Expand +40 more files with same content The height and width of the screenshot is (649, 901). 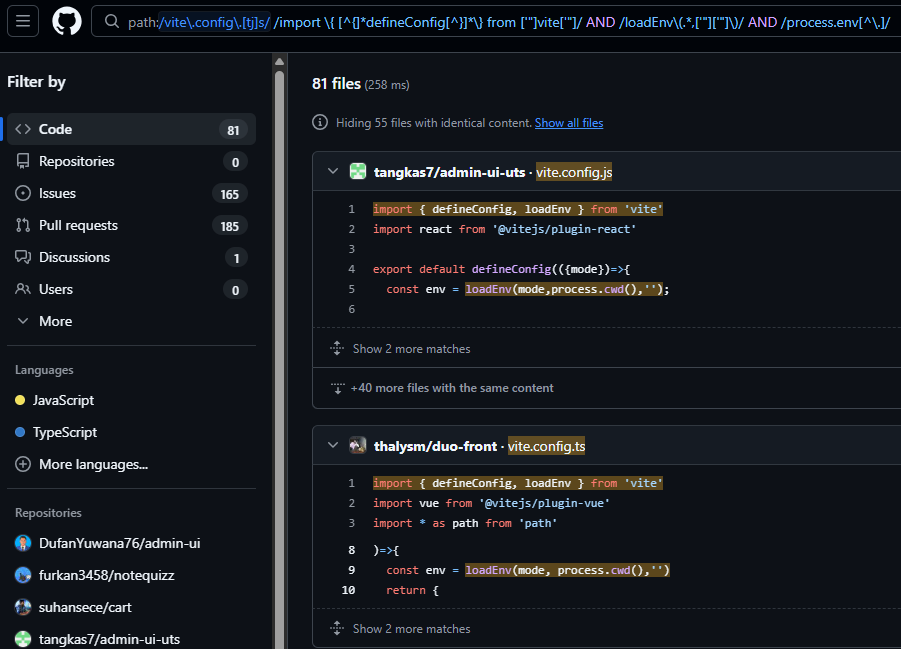(451, 388)
